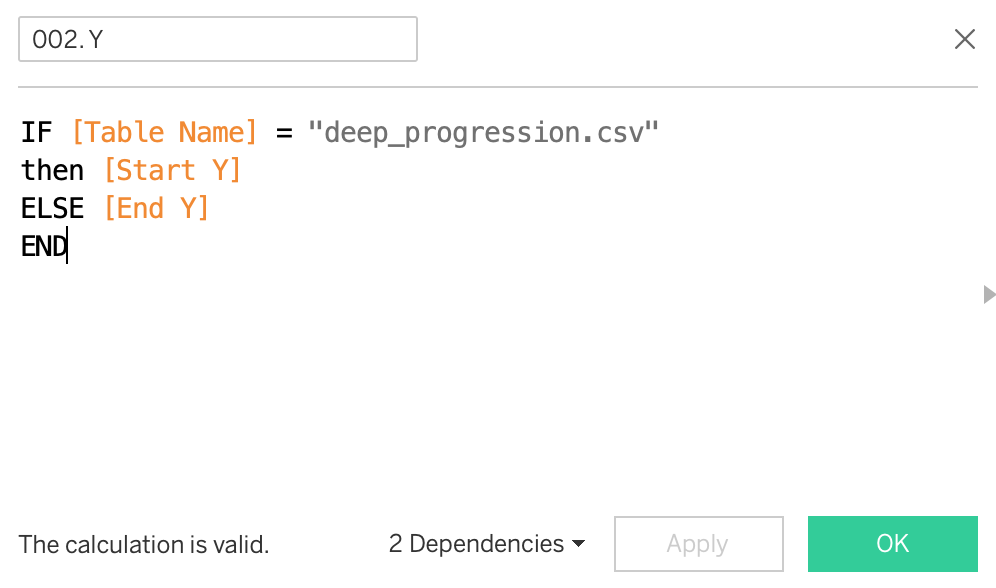Click the calculation name field 002. Y
The width and height of the screenshot is (996, 588).
[217, 40]
